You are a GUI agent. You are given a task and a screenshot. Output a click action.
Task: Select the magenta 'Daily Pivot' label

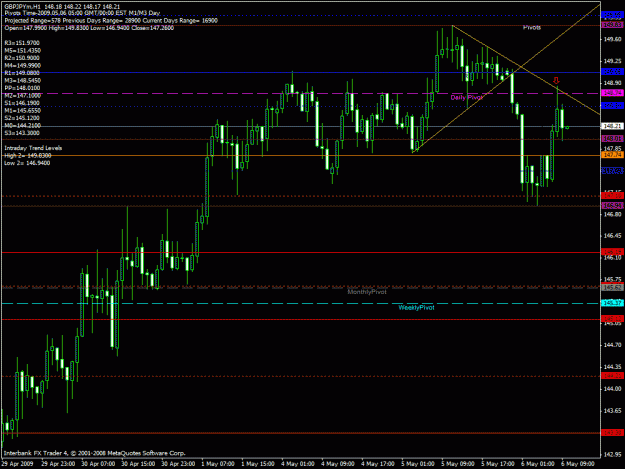(x=466, y=98)
